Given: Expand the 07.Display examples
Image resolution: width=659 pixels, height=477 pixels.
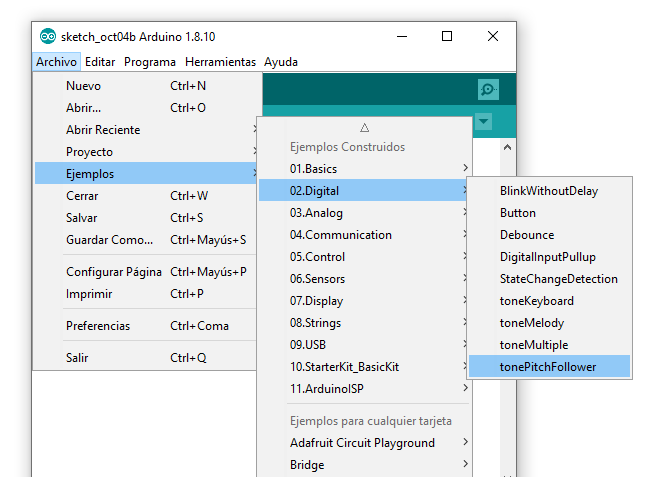Looking at the screenshot, I should pyautogui.click(x=364, y=301).
